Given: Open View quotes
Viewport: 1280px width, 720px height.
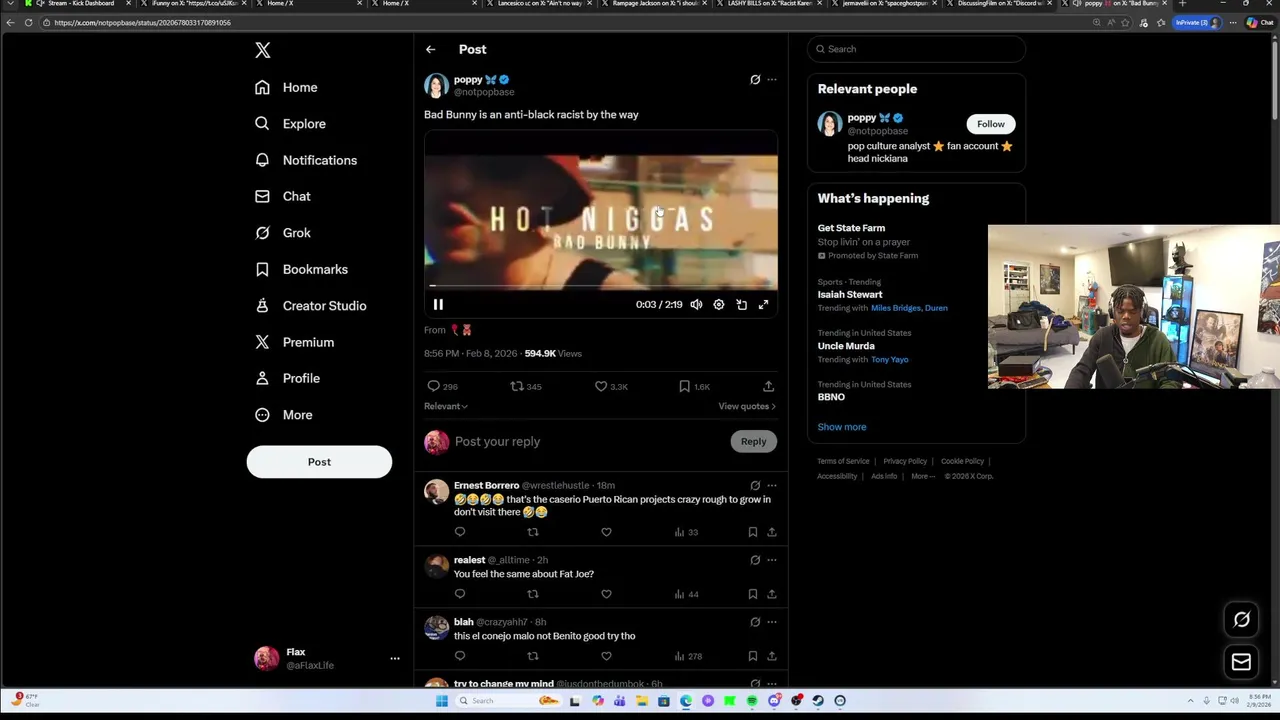Looking at the screenshot, I should 747,406.
